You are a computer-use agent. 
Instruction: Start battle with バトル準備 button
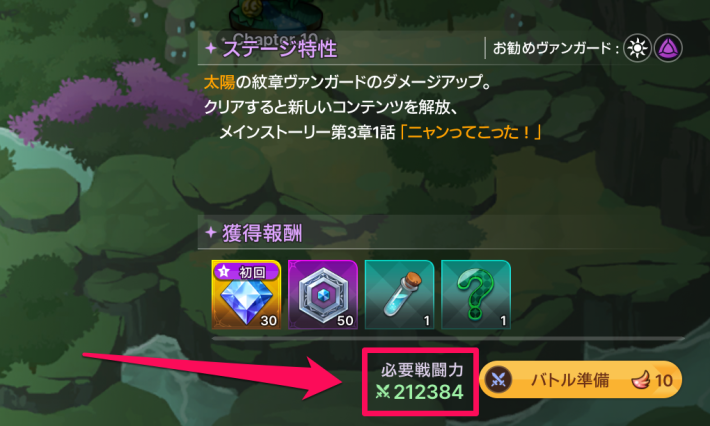coord(580,379)
